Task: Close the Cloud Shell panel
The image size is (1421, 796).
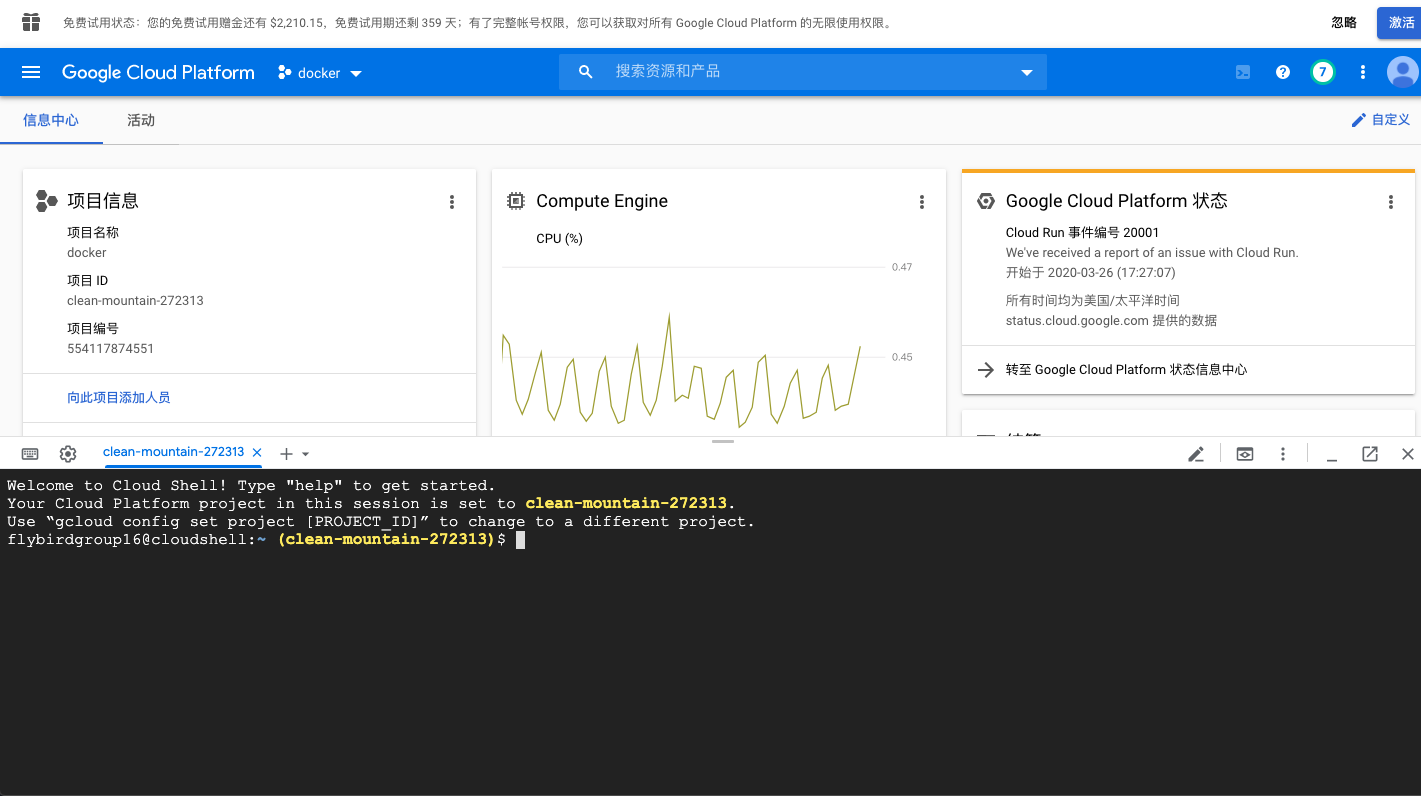Action: coord(1408,454)
